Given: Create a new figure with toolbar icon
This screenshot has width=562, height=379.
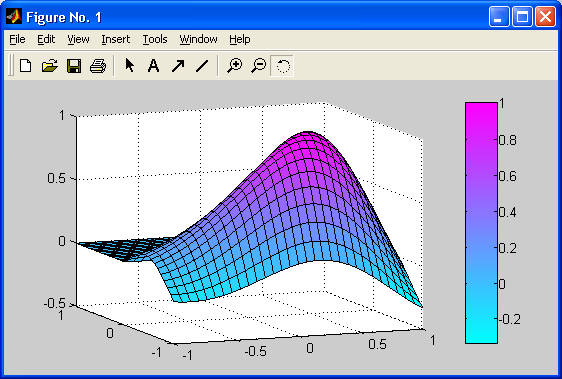Looking at the screenshot, I should coord(25,66).
